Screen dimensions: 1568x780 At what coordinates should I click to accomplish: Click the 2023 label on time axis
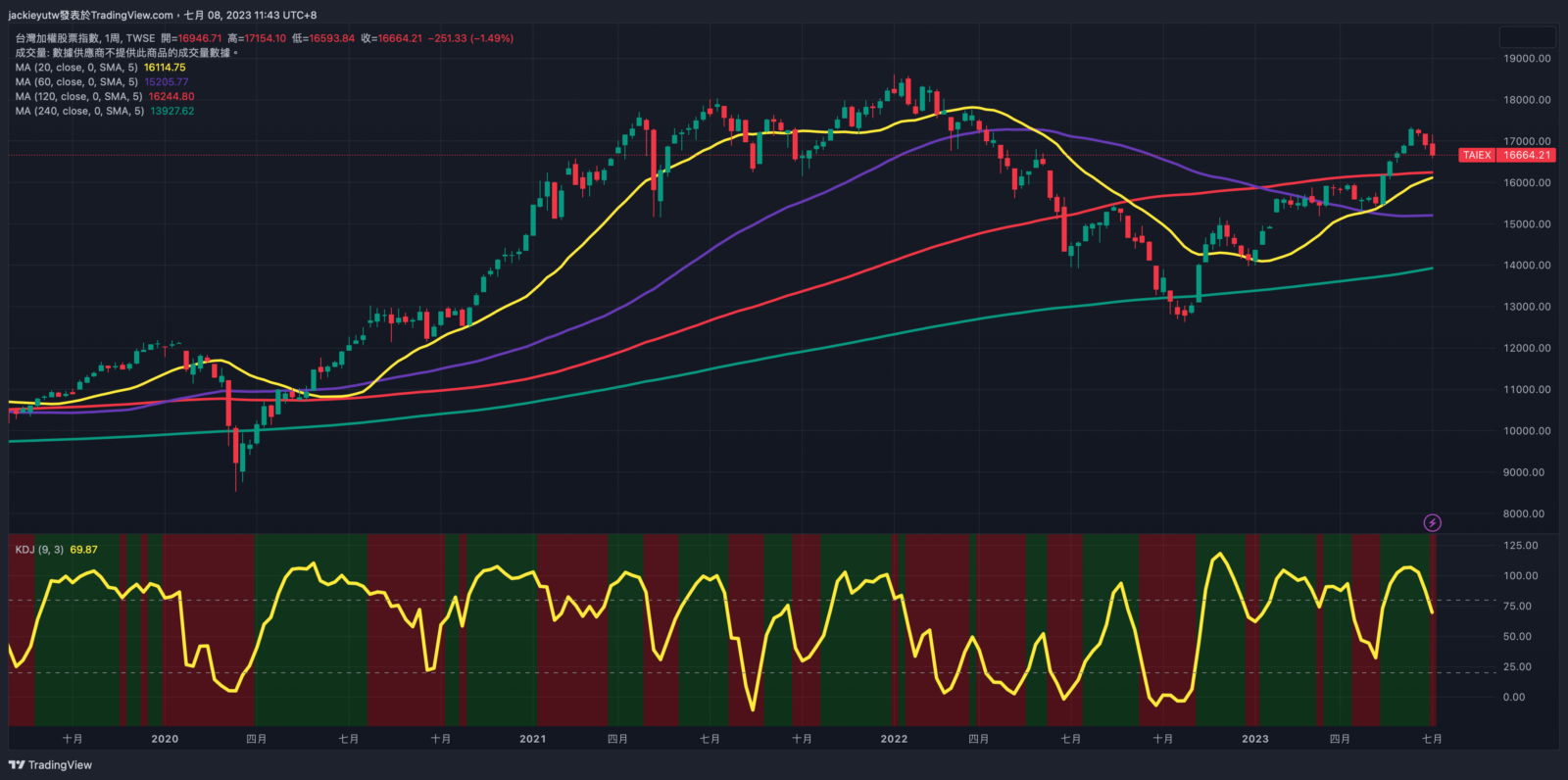point(1254,739)
